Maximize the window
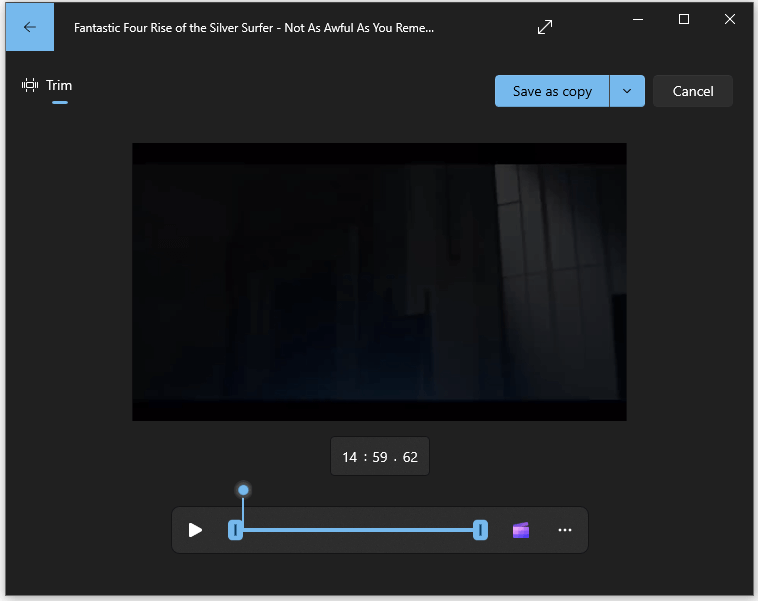This screenshot has height=601, width=758. (x=684, y=19)
